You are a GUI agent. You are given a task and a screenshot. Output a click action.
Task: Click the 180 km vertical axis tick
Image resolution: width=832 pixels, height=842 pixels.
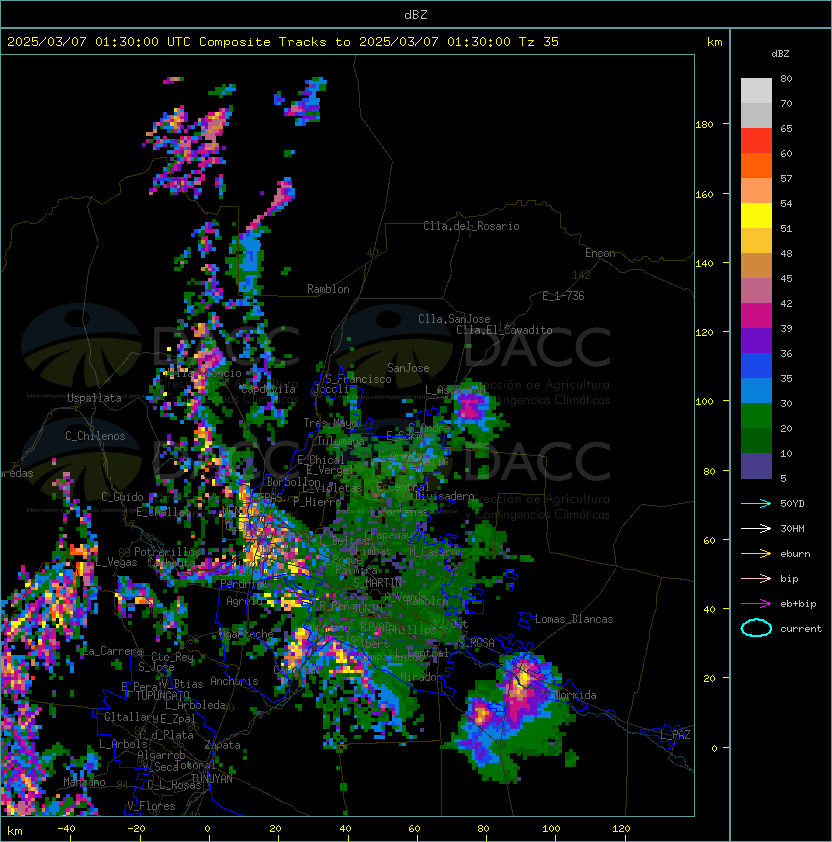704,125
